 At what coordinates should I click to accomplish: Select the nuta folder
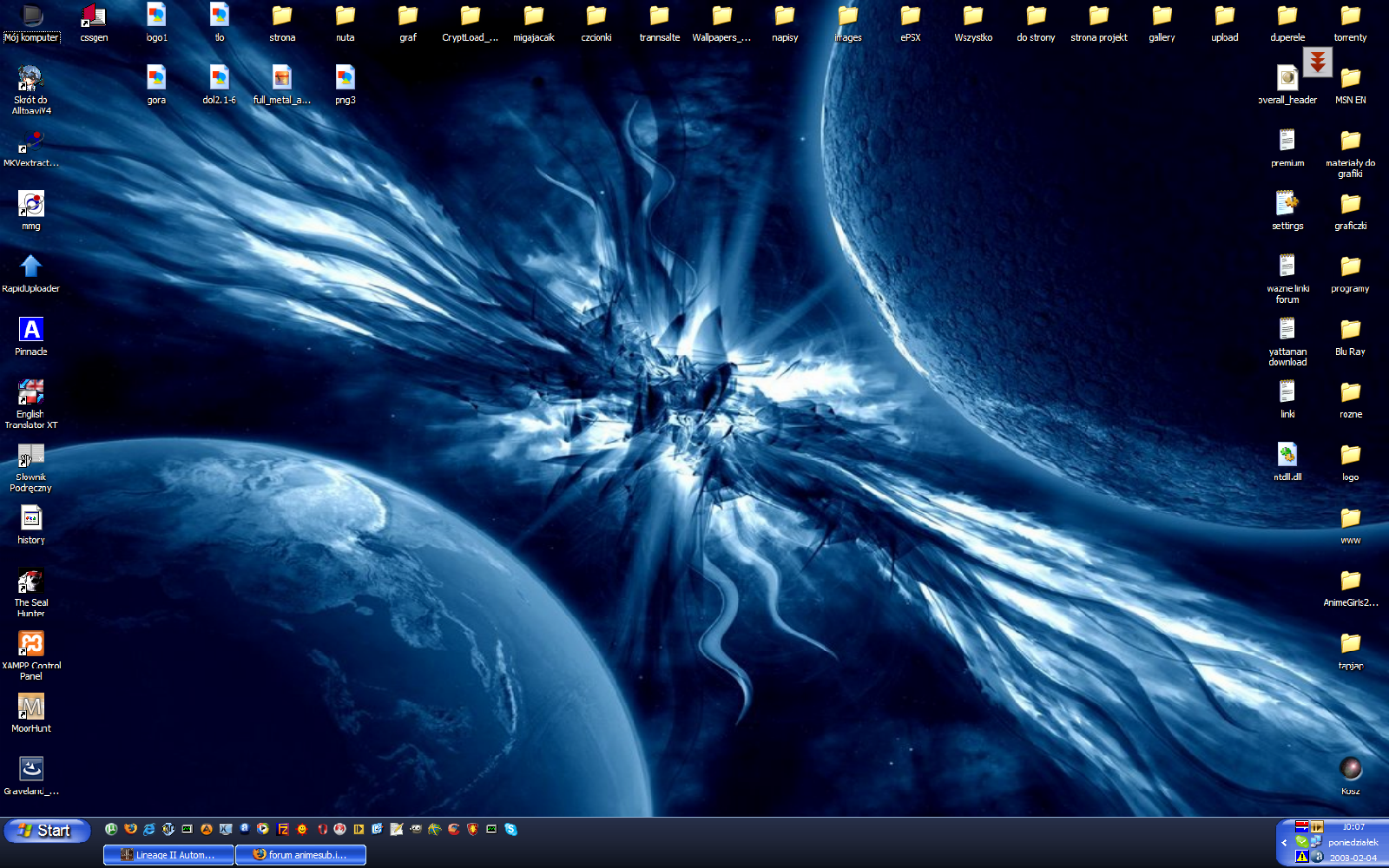(x=345, y=23)
